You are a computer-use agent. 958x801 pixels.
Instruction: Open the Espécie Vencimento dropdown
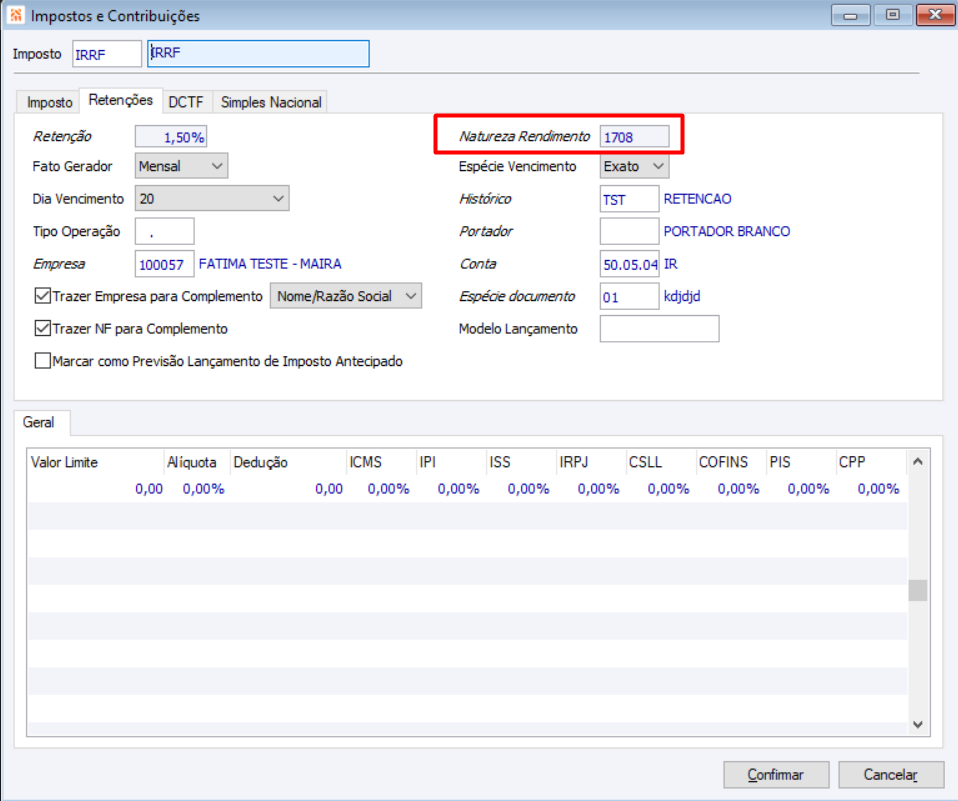pyautogui.click(x=634, y=166)
